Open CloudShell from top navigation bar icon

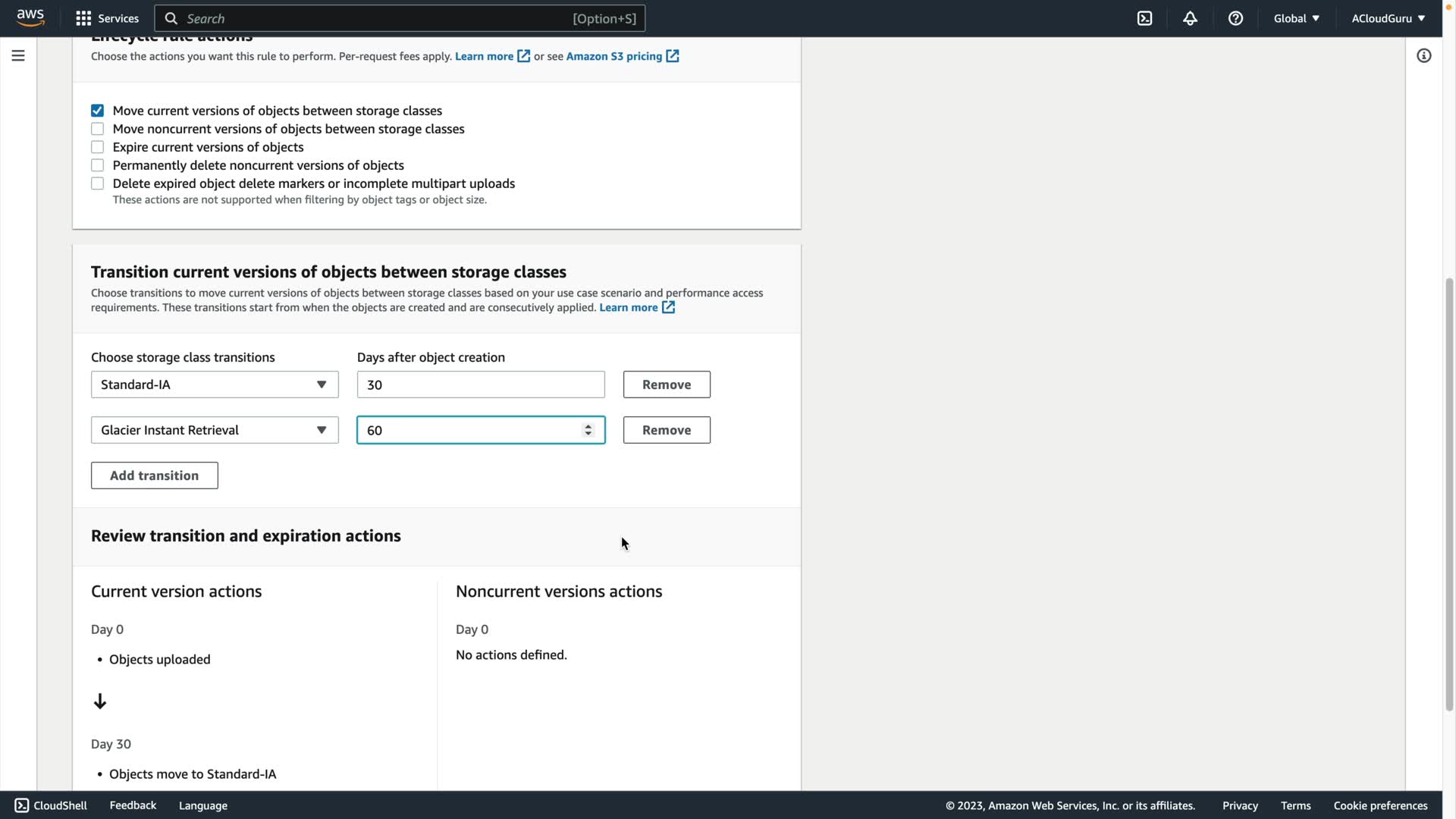1144,18
